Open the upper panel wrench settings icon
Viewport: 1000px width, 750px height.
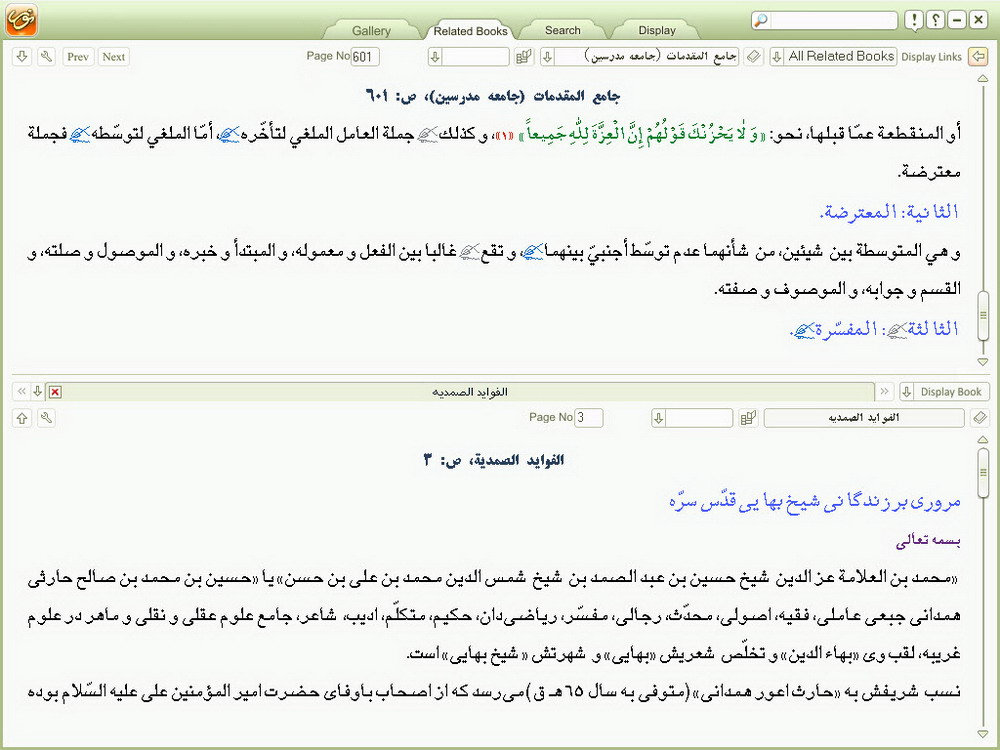46,57
